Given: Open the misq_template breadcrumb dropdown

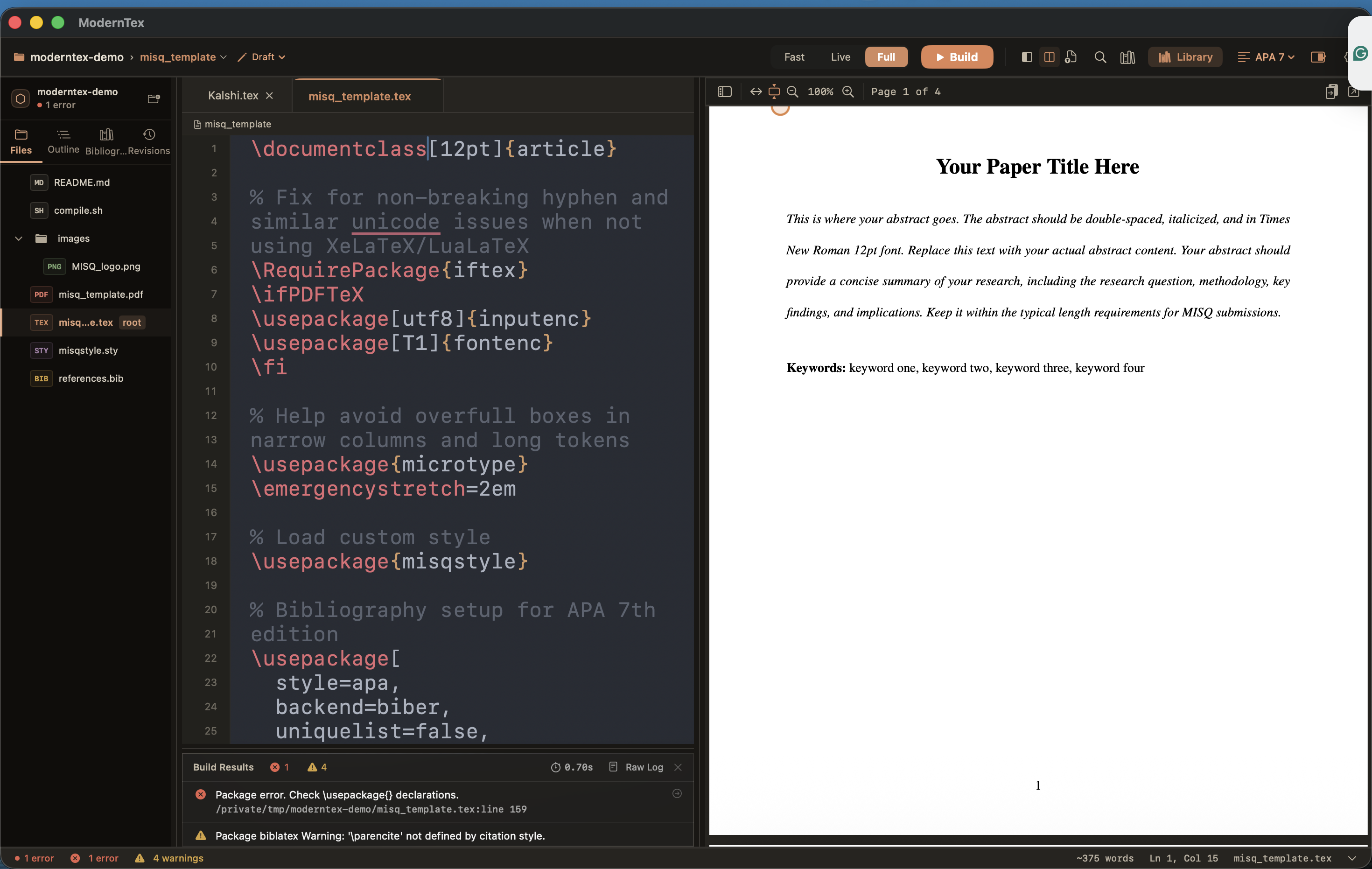Looking at the screenshot, I should tap(183, 57).
